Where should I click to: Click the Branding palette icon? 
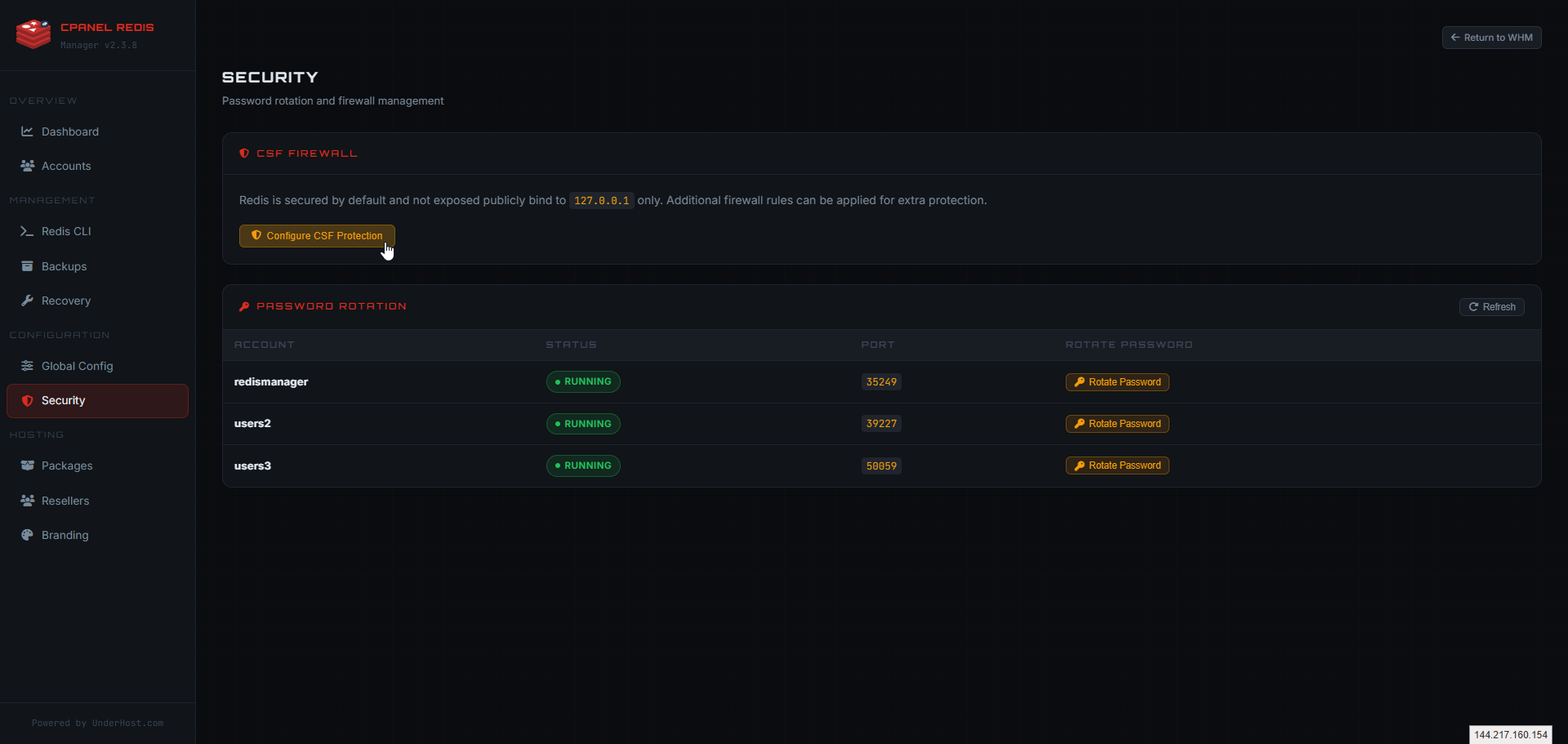point(27,535)
